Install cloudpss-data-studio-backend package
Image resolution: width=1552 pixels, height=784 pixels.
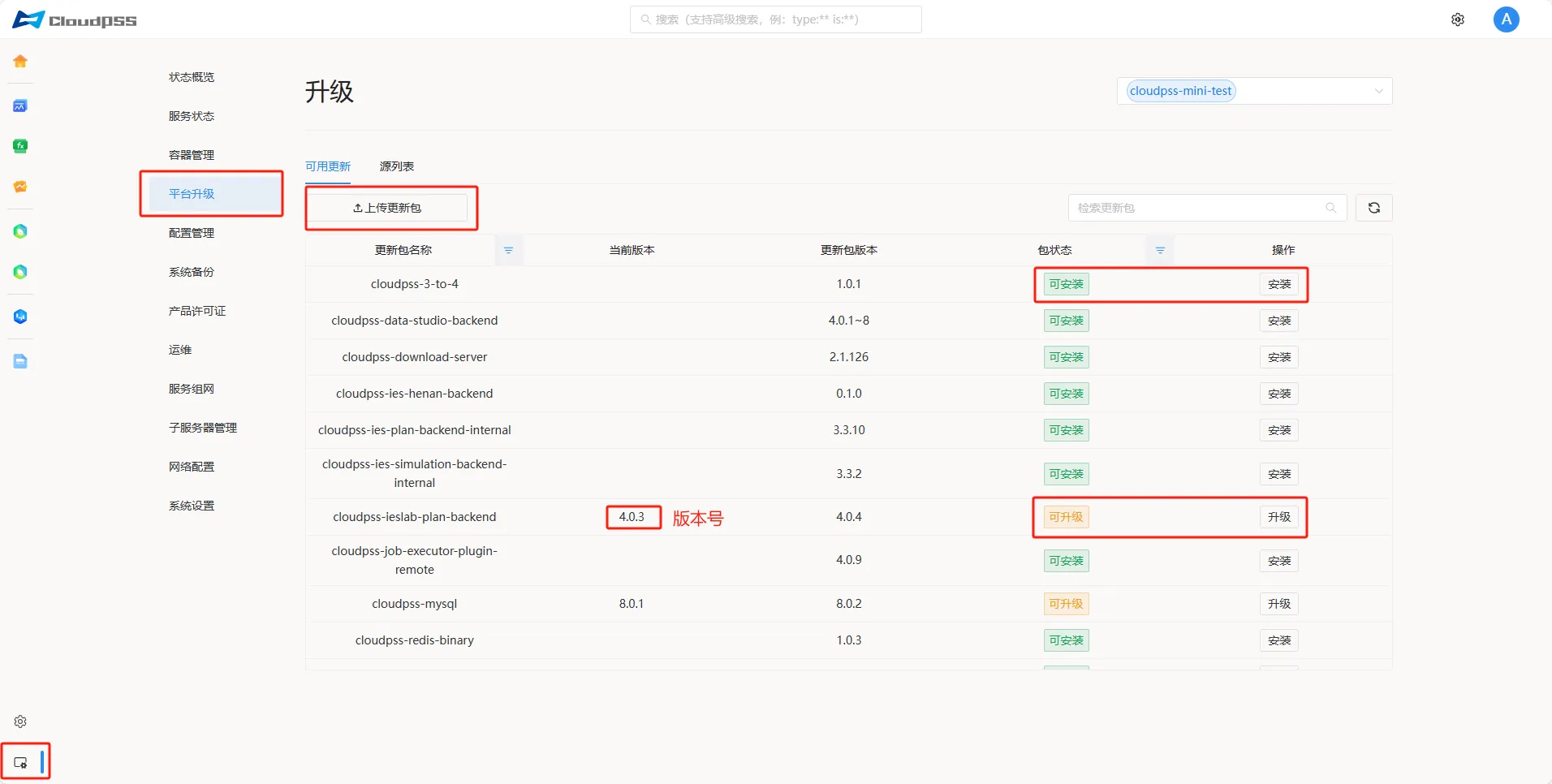pos(1279,321)
